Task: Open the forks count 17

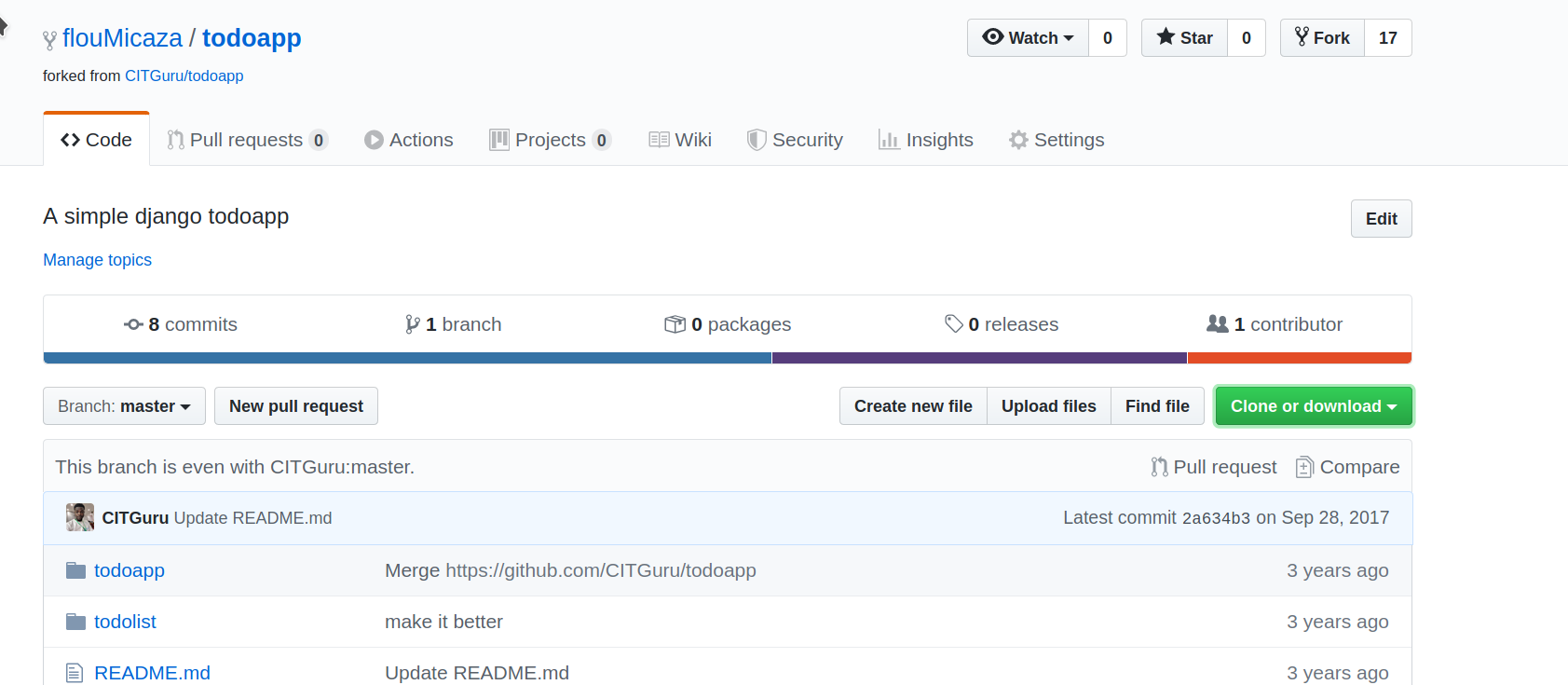Action: pyautogui.click(x=1388, y=37)
